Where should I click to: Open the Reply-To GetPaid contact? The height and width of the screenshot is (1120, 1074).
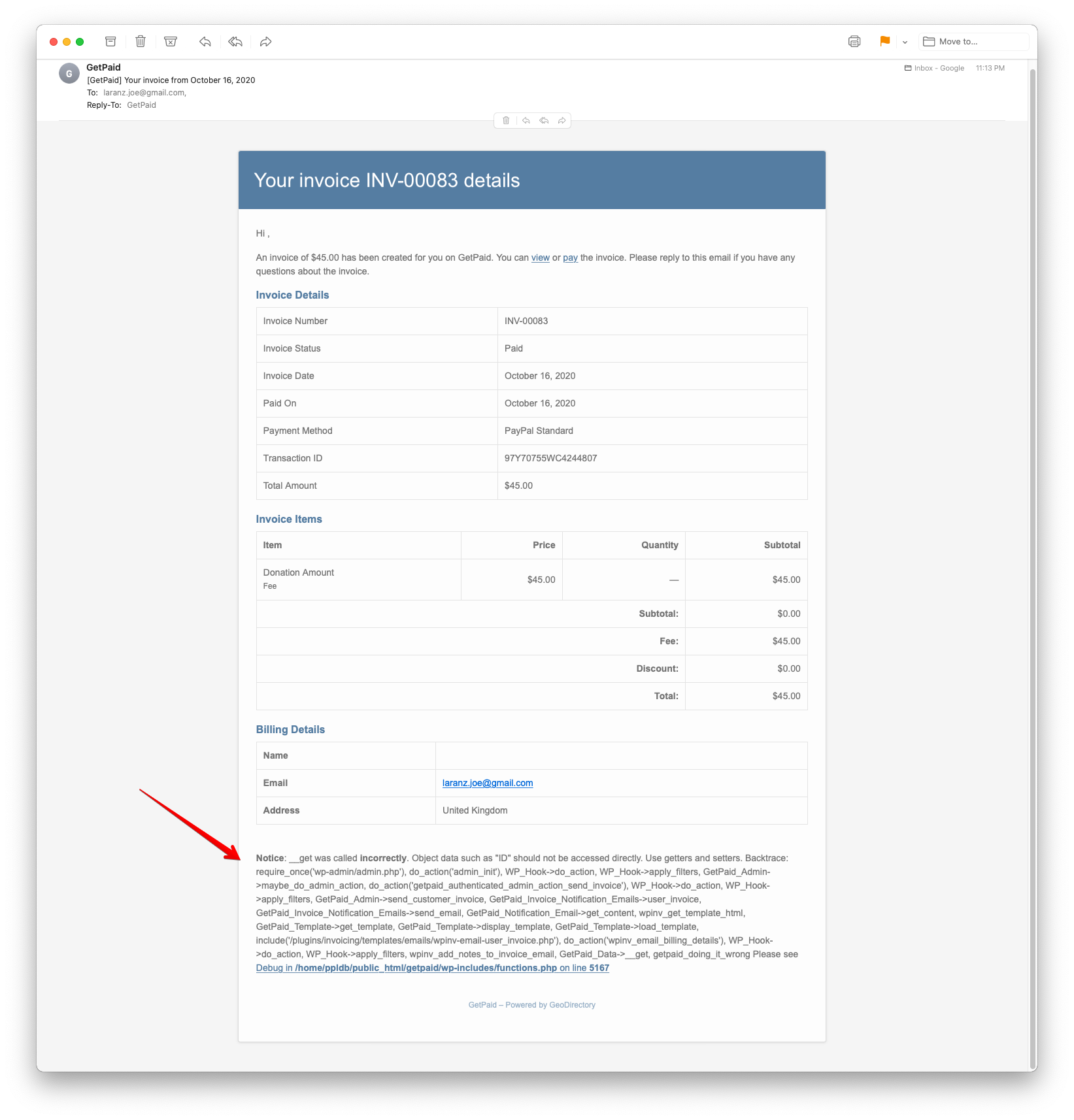tap(143, 105)
